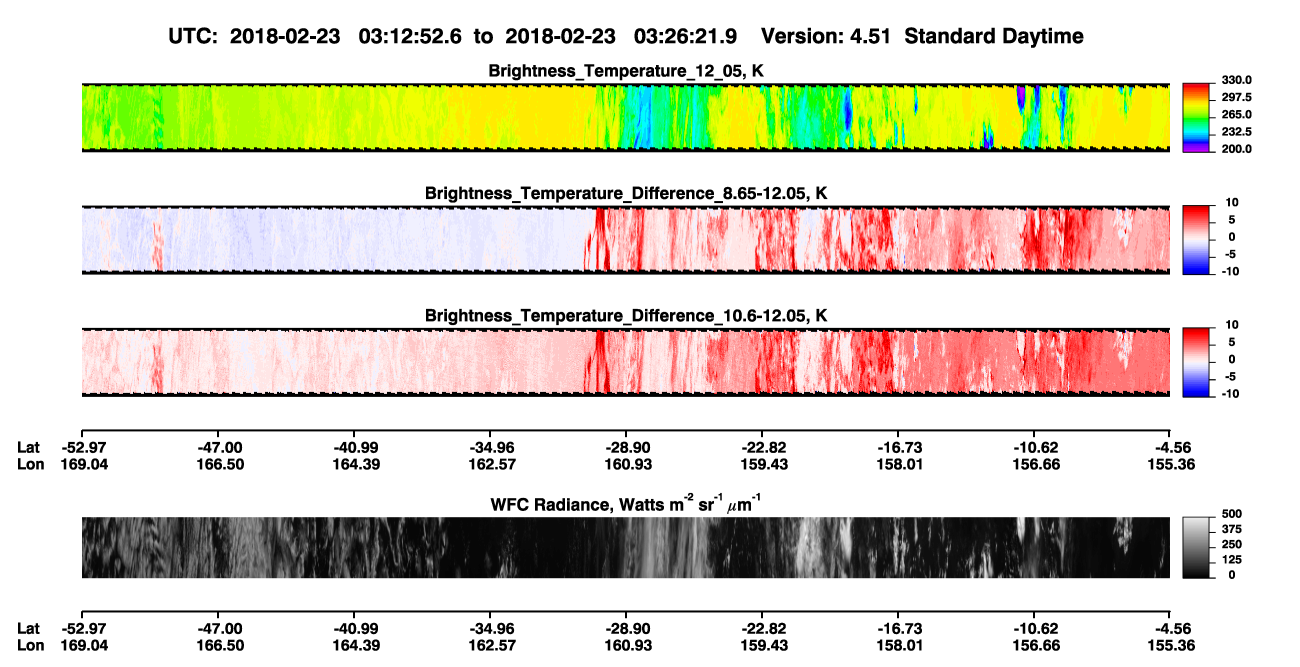Click the 'Lon' label on the bottom-most axis

pyautogui.click(x=30, y=644)
